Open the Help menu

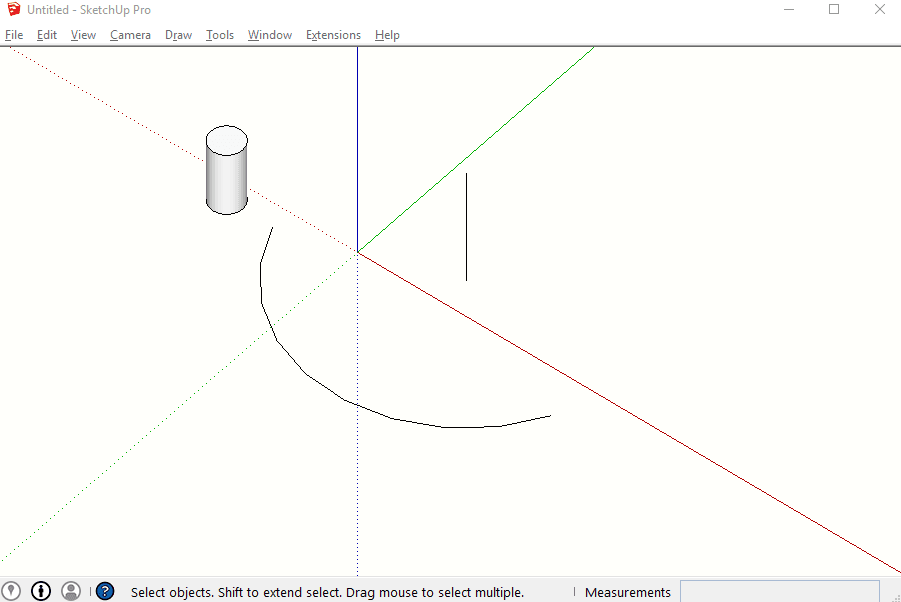click(x=387, y=35)
